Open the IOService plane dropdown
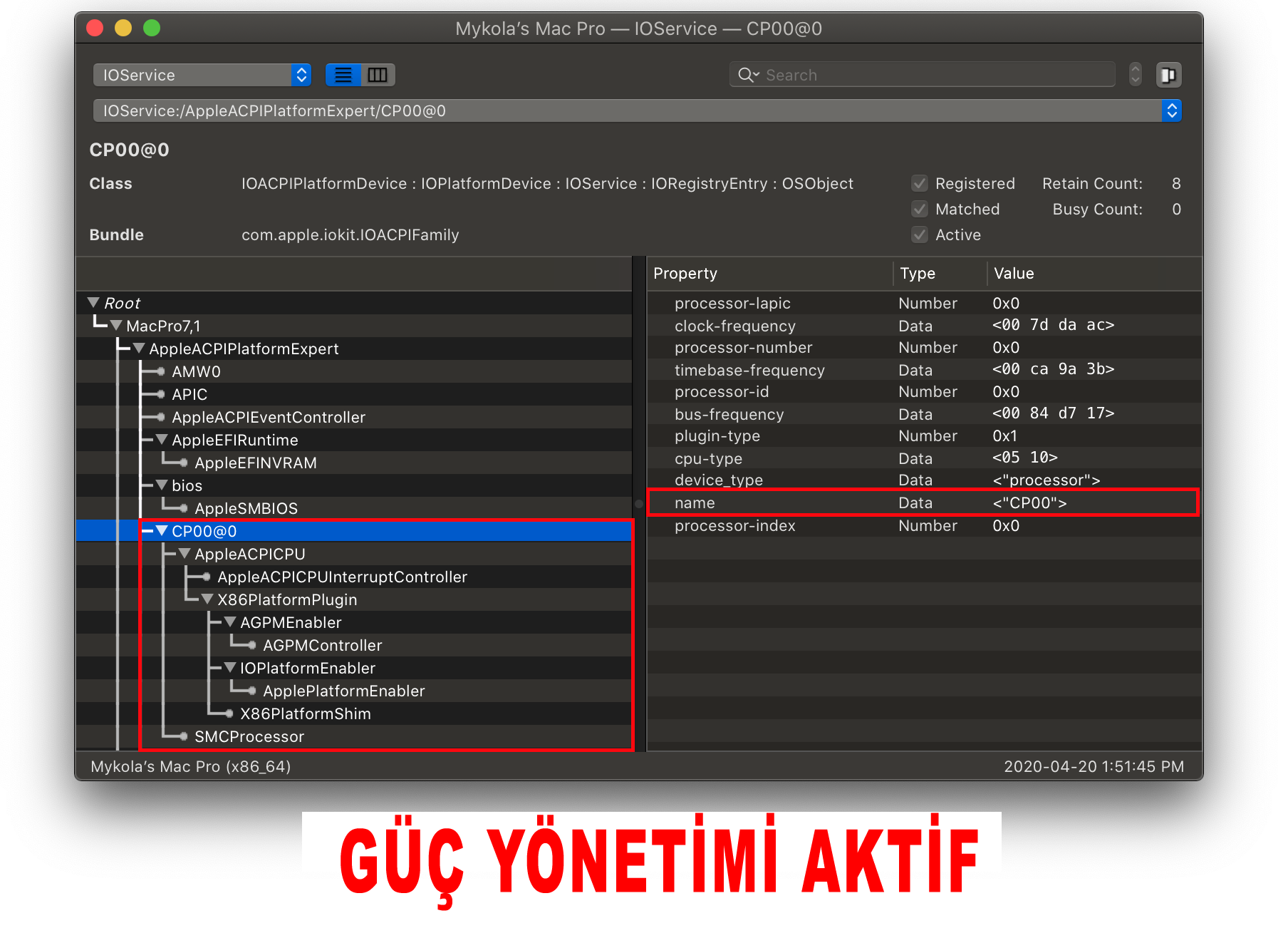This screenshot has height=928, width=1288. click(202, 75)
